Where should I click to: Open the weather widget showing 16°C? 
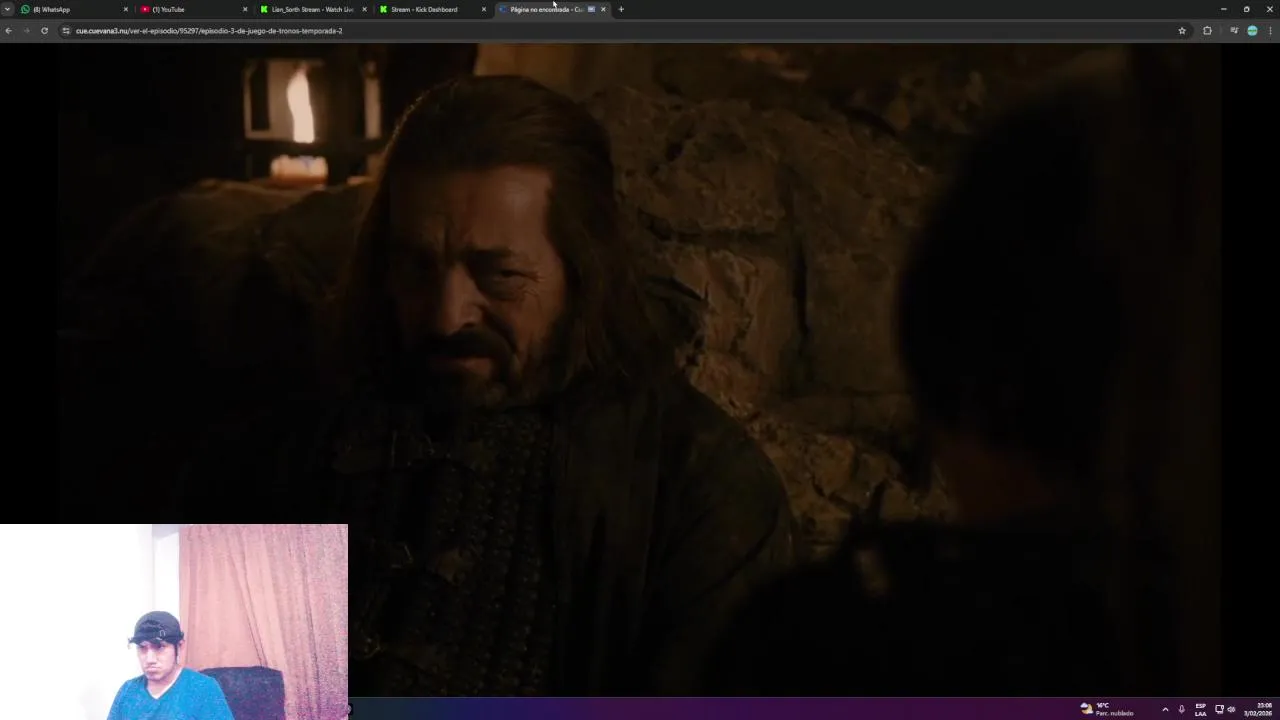[x=1107, y=709]
